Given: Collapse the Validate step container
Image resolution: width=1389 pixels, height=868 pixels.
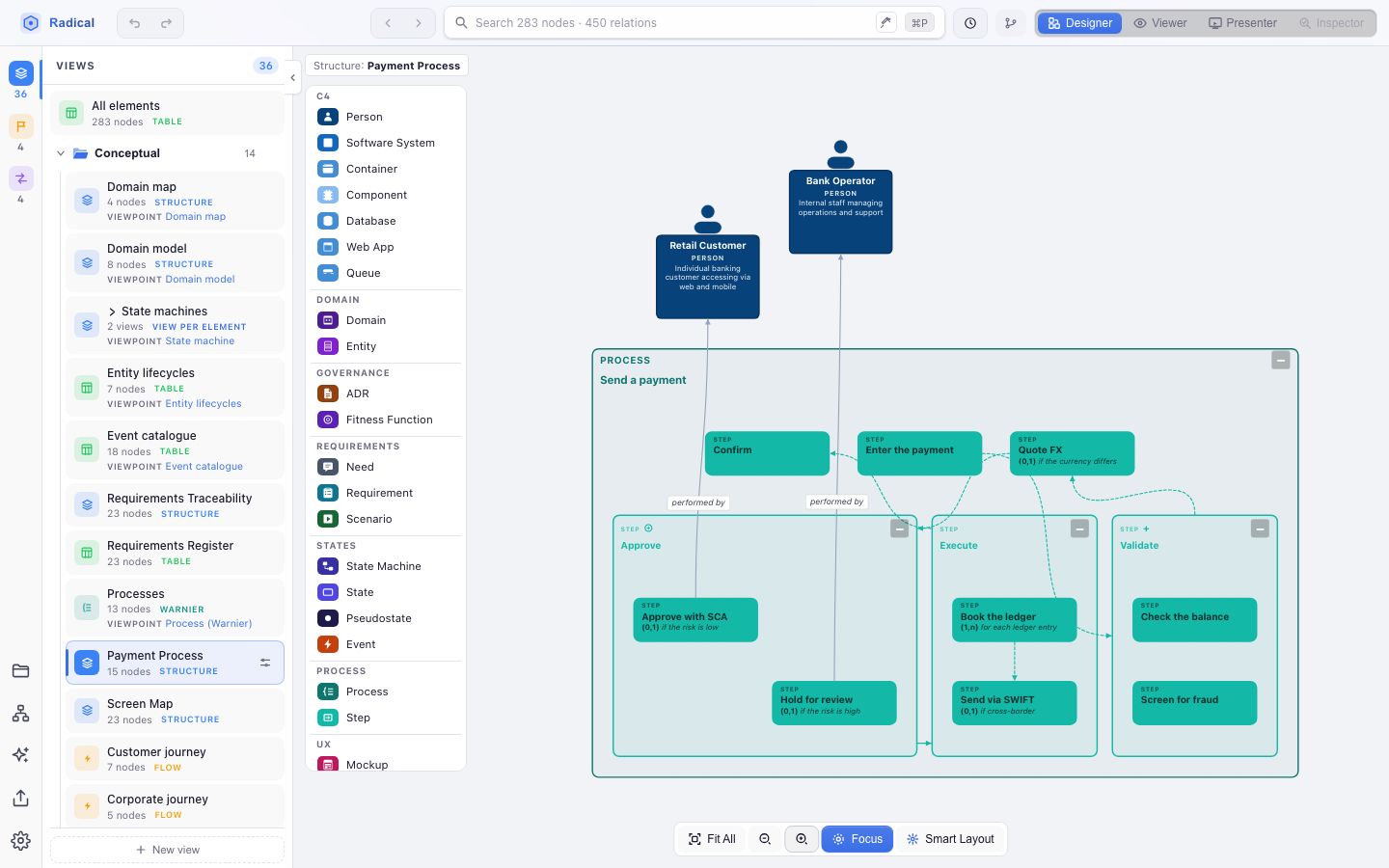Looking at the screenshot, I should [1260, 529].
